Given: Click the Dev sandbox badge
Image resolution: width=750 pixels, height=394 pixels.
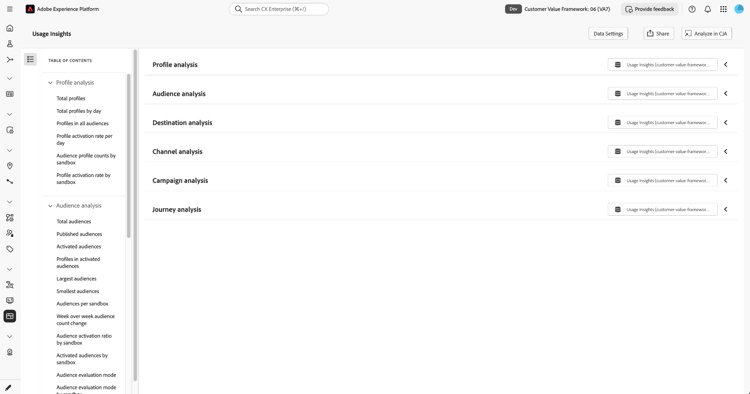Looking at the screenshot, I should [513, 9].
